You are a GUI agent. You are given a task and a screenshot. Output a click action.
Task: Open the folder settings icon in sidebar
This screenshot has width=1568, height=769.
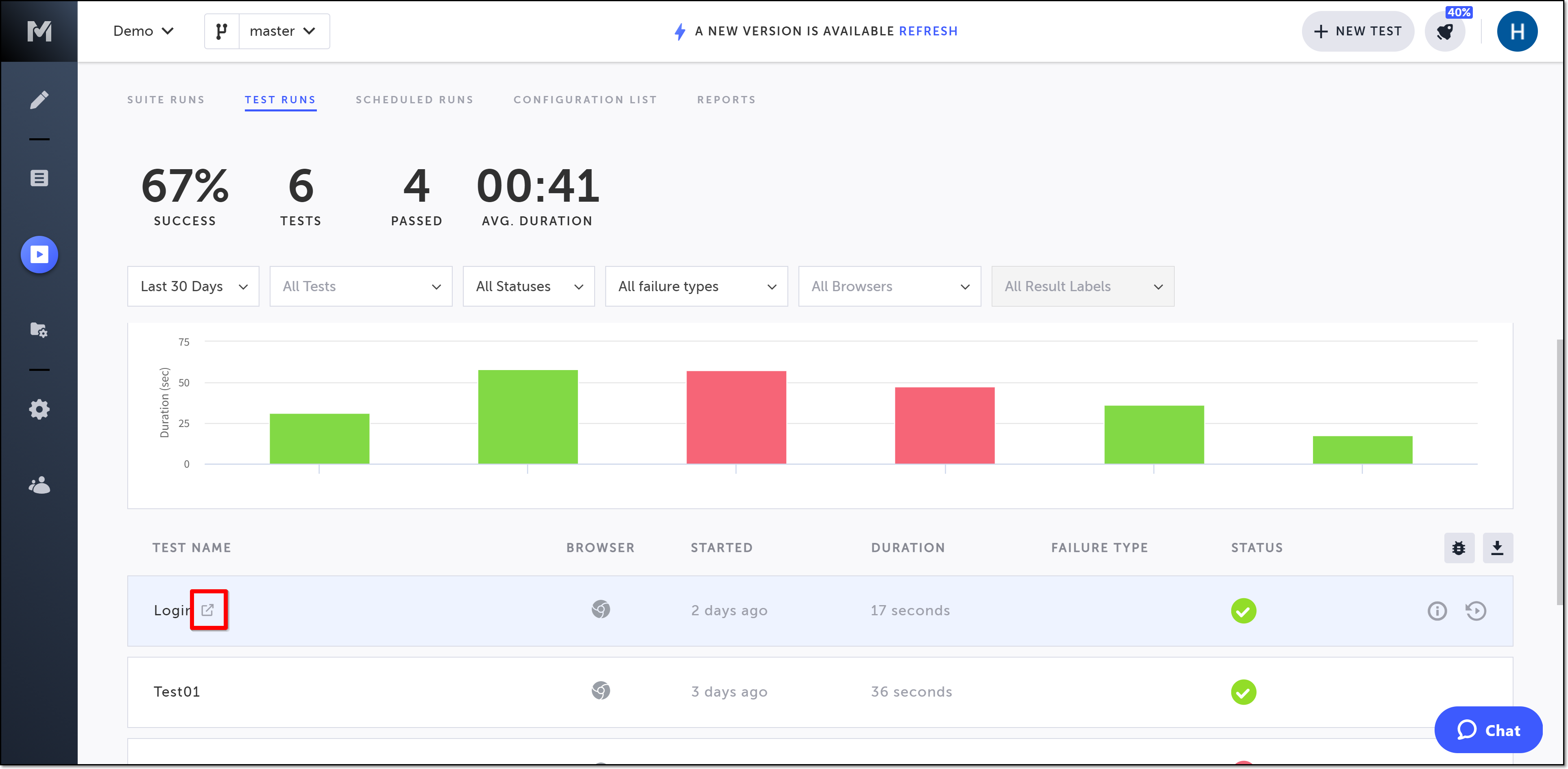[x=39, y=330]
